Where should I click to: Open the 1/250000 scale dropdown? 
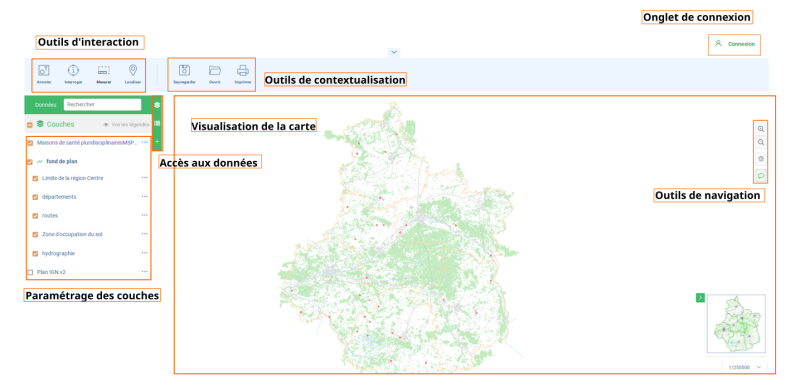[x=745, y=367]
